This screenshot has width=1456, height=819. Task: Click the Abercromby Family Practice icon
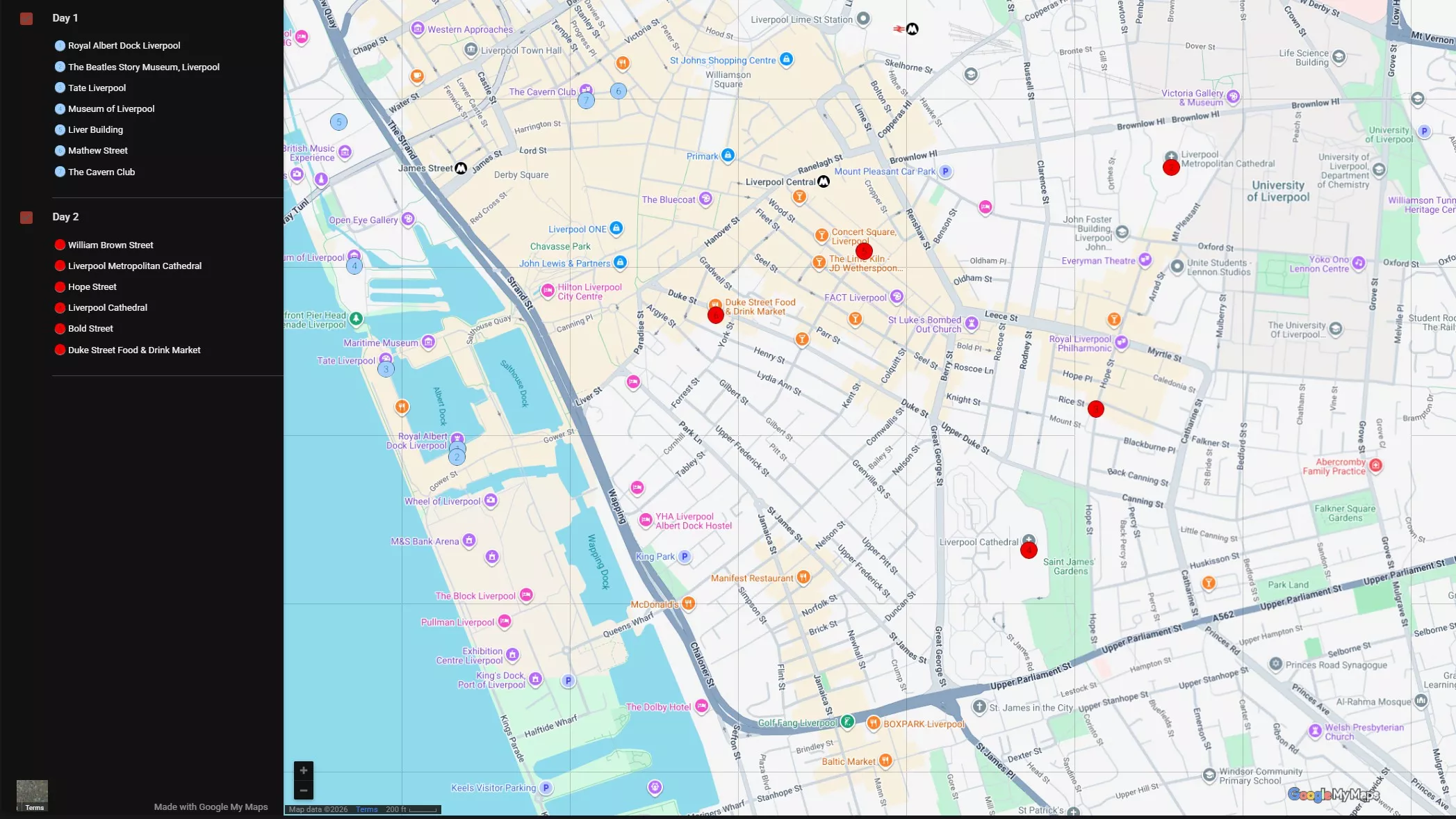(x=1375, y=465)
